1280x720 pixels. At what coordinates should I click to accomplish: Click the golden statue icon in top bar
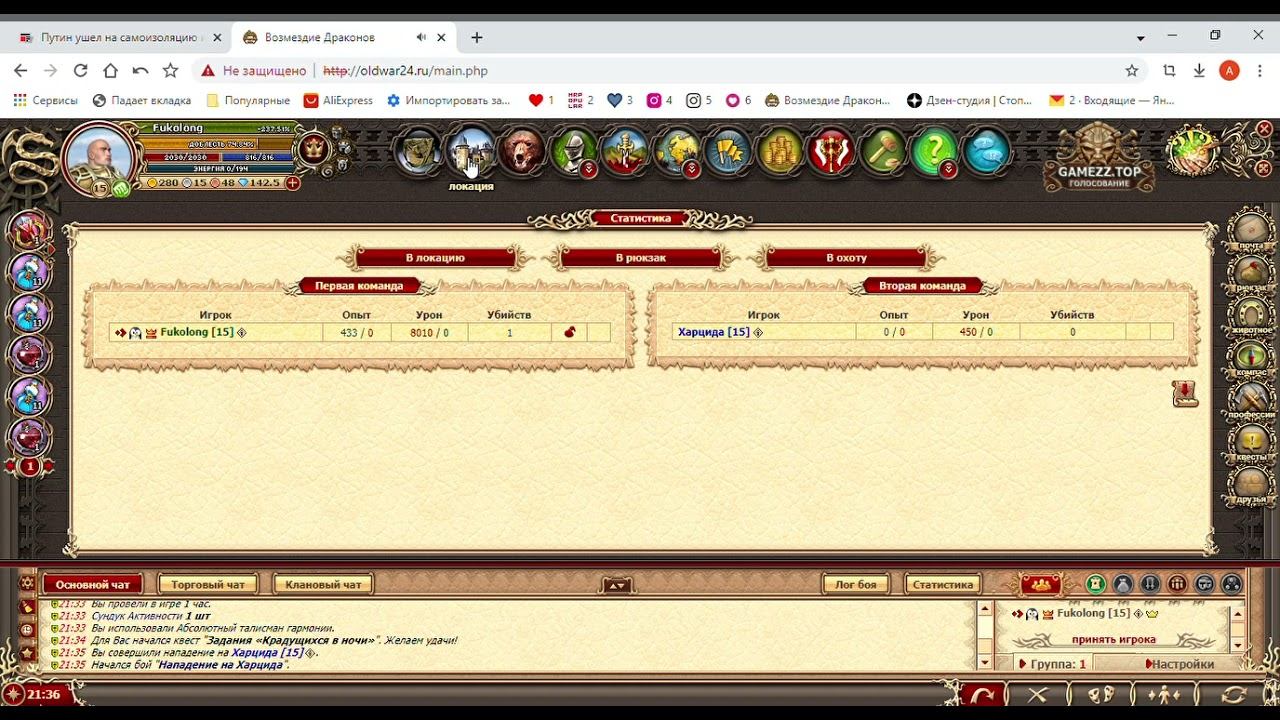click(x=625, y=152)
